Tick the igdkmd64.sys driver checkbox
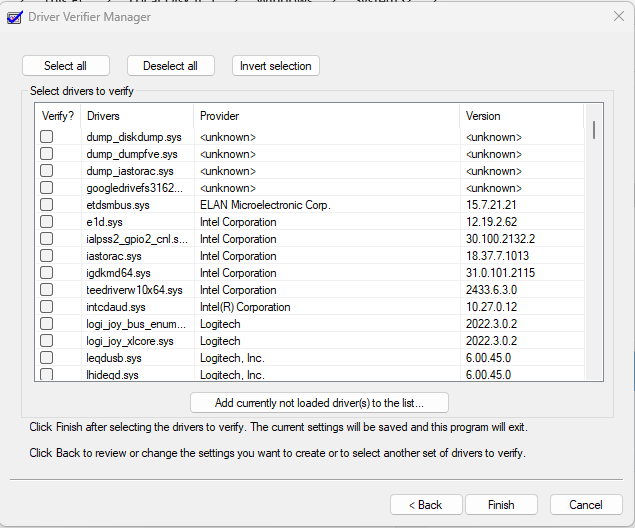This screenshot has height=528, width=635. [47, 273]
